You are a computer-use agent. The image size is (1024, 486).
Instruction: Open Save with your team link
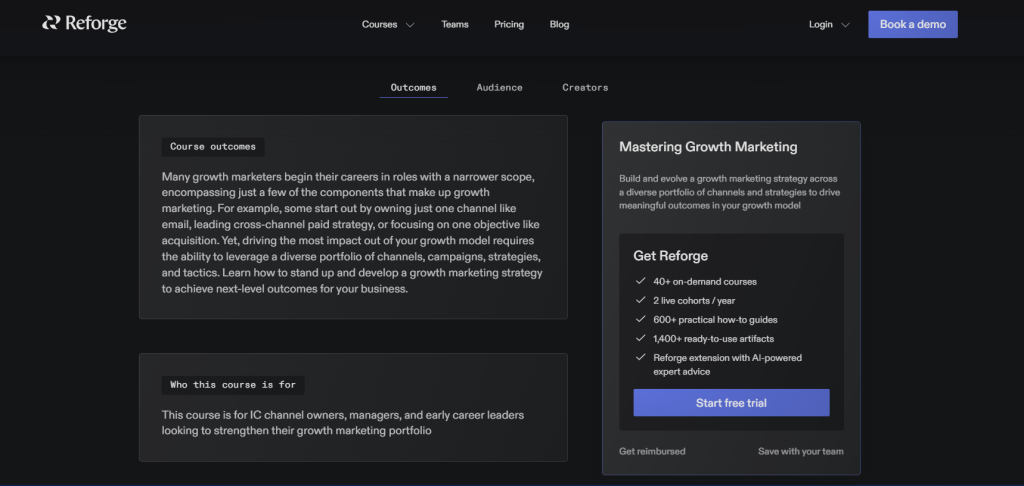tap(801, 451)
